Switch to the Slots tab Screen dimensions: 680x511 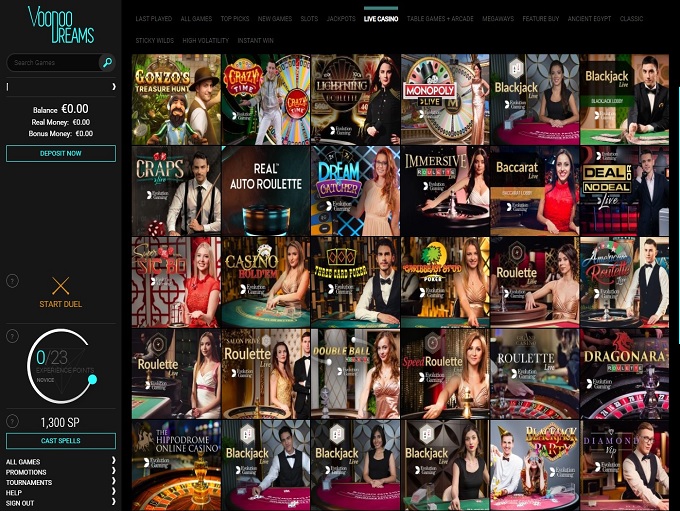click(x=309, y=19)
